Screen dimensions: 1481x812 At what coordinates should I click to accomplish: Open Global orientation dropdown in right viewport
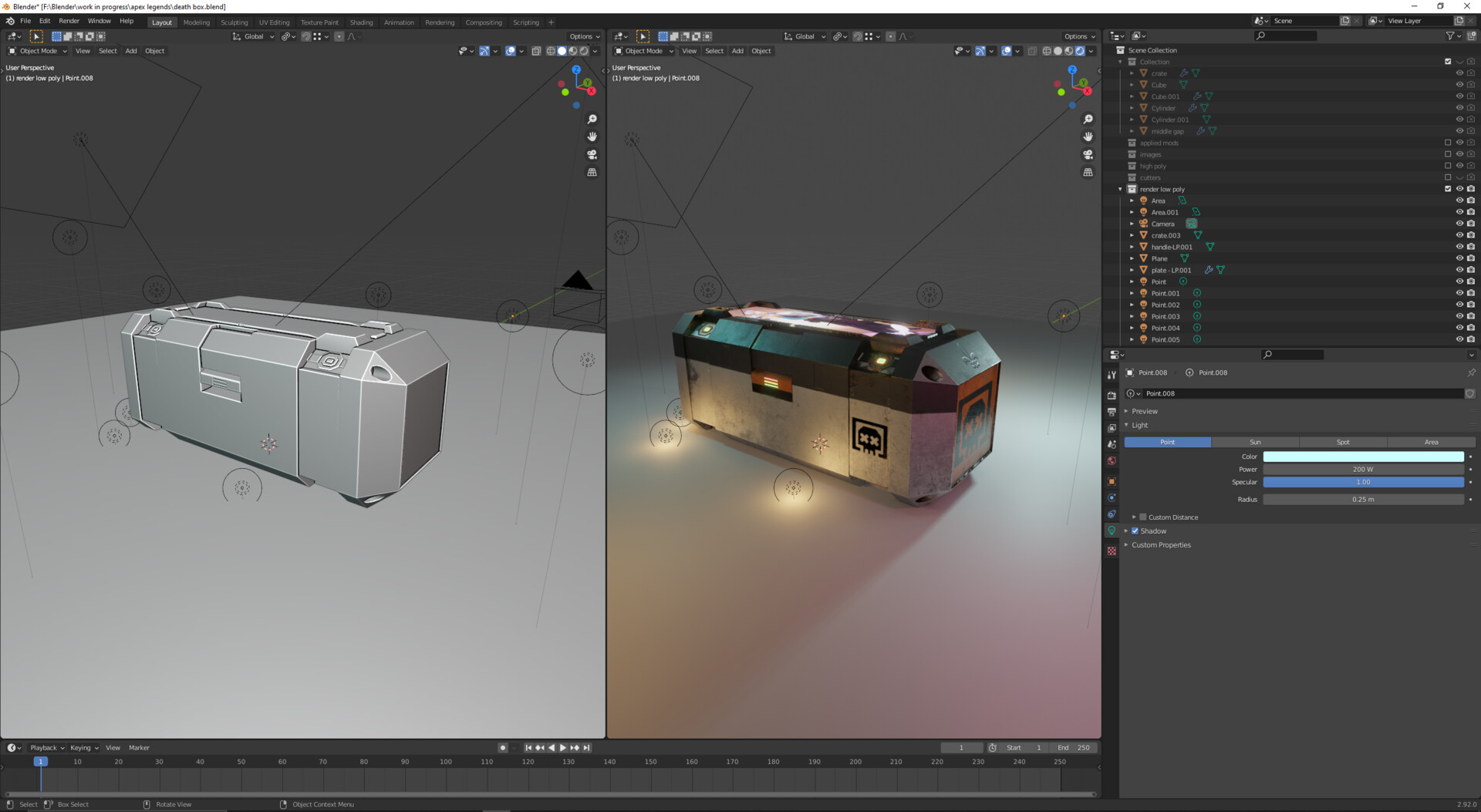[805, 36]
